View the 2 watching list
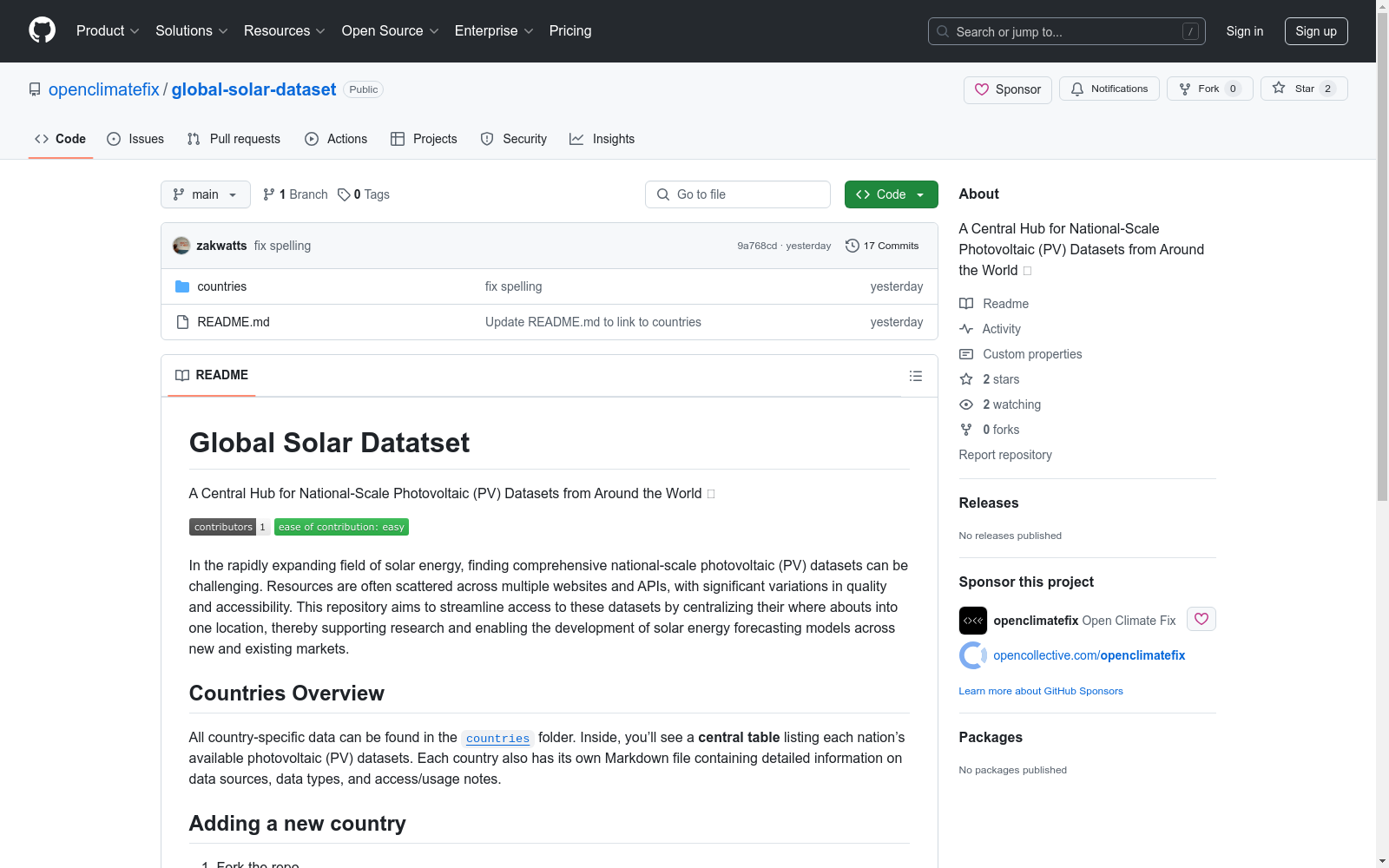This screenshot has height=868, width=1389. 1000,404
